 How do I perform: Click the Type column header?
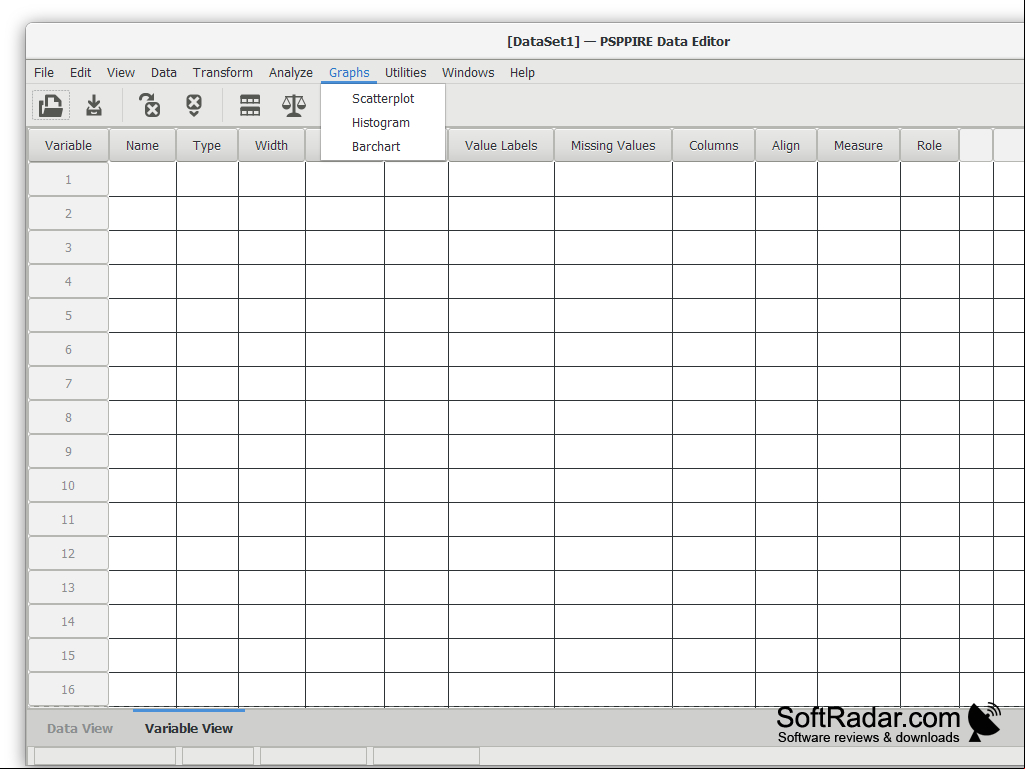(x=207, y=145)
